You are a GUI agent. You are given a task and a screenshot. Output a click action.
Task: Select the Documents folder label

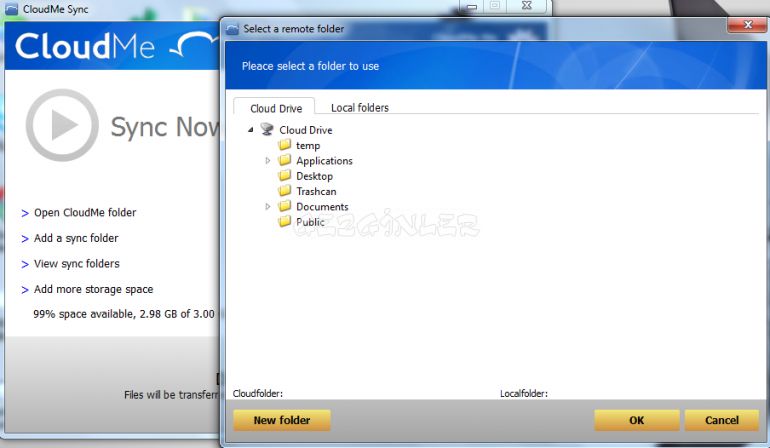[322, 207]
